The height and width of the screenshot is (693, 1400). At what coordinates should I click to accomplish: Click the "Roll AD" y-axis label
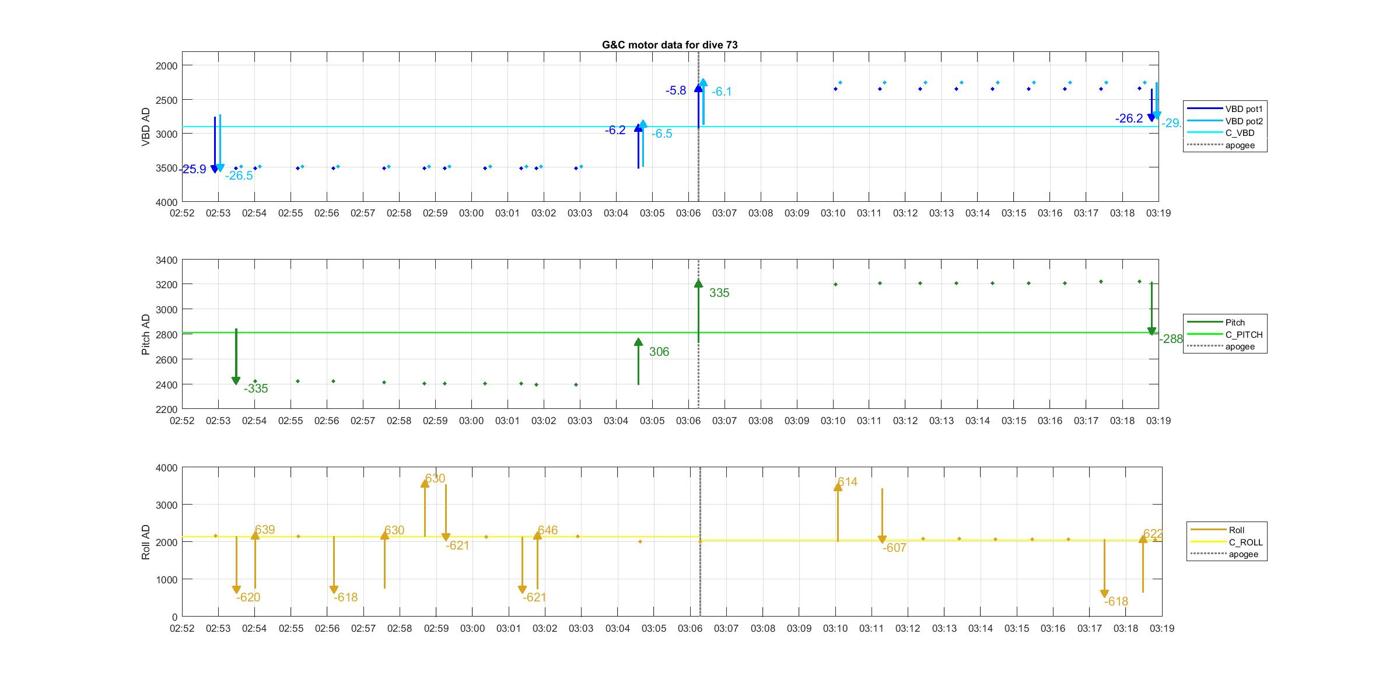(x=146, y=542)
